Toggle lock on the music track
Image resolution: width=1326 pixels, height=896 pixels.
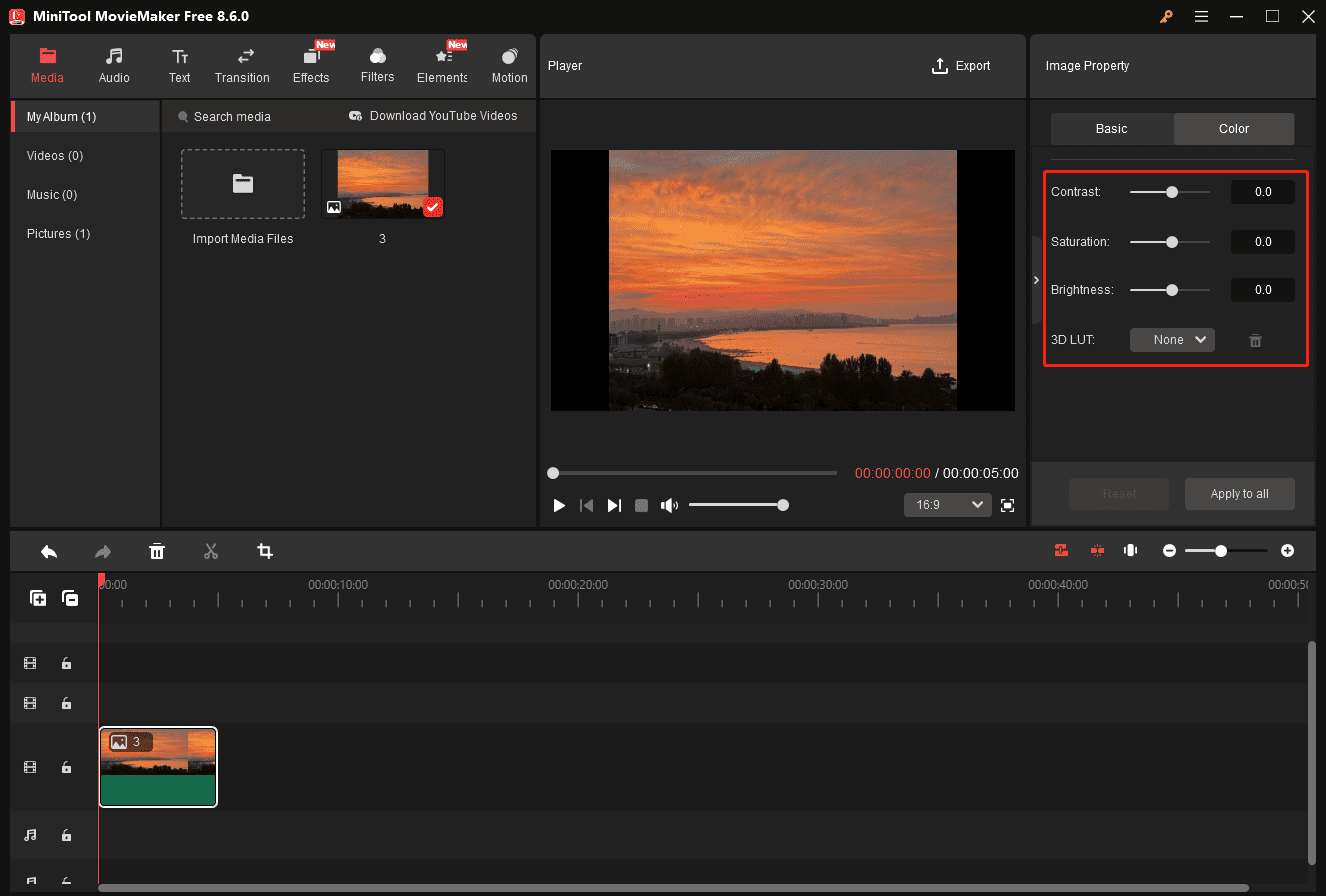66,835
